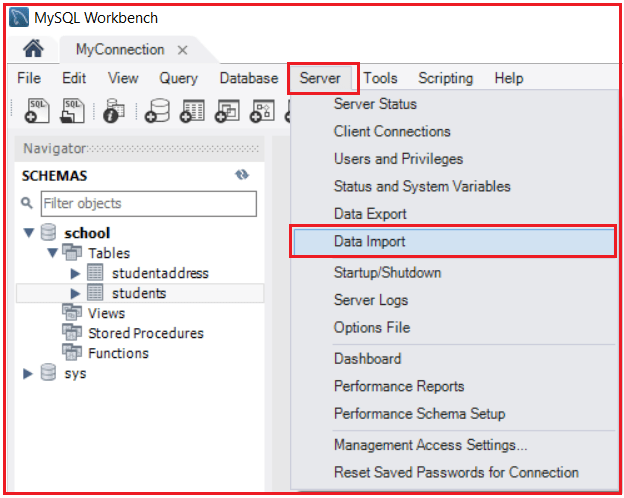The height and width of the screenshot is (498, 624).
Task: Refresh the SCHEMAS list
Action: pyautogui.click(x=242, y=175)
